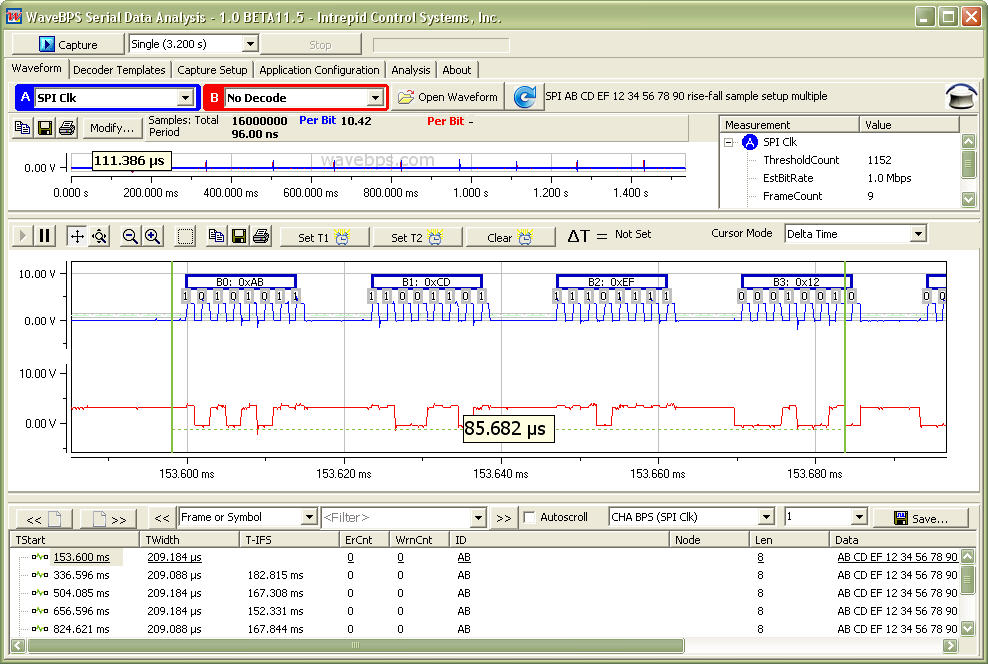Click the Open Waveform button
Image resolution: width=988 pixels, height=664 pixels.
point(448,97)
